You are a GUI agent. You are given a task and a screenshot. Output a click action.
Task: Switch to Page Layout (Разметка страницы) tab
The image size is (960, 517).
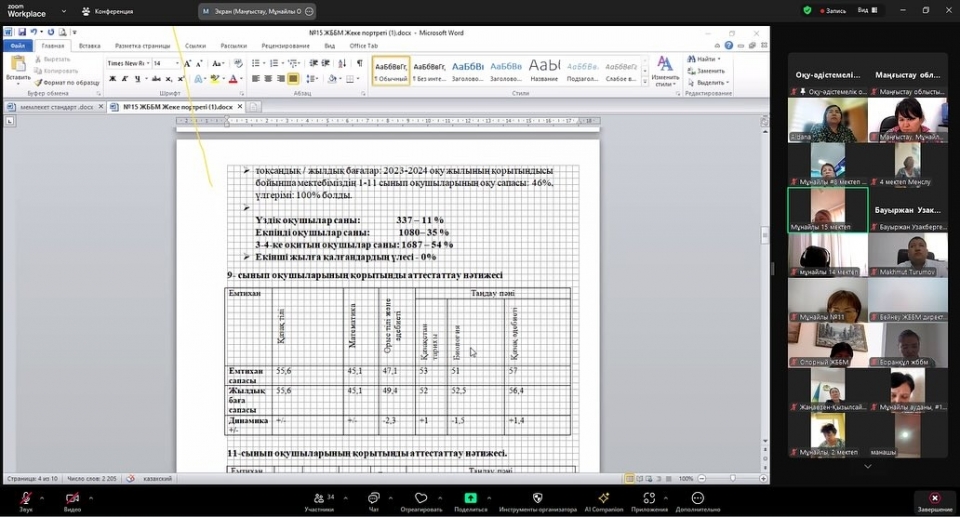tap(143, 46)
